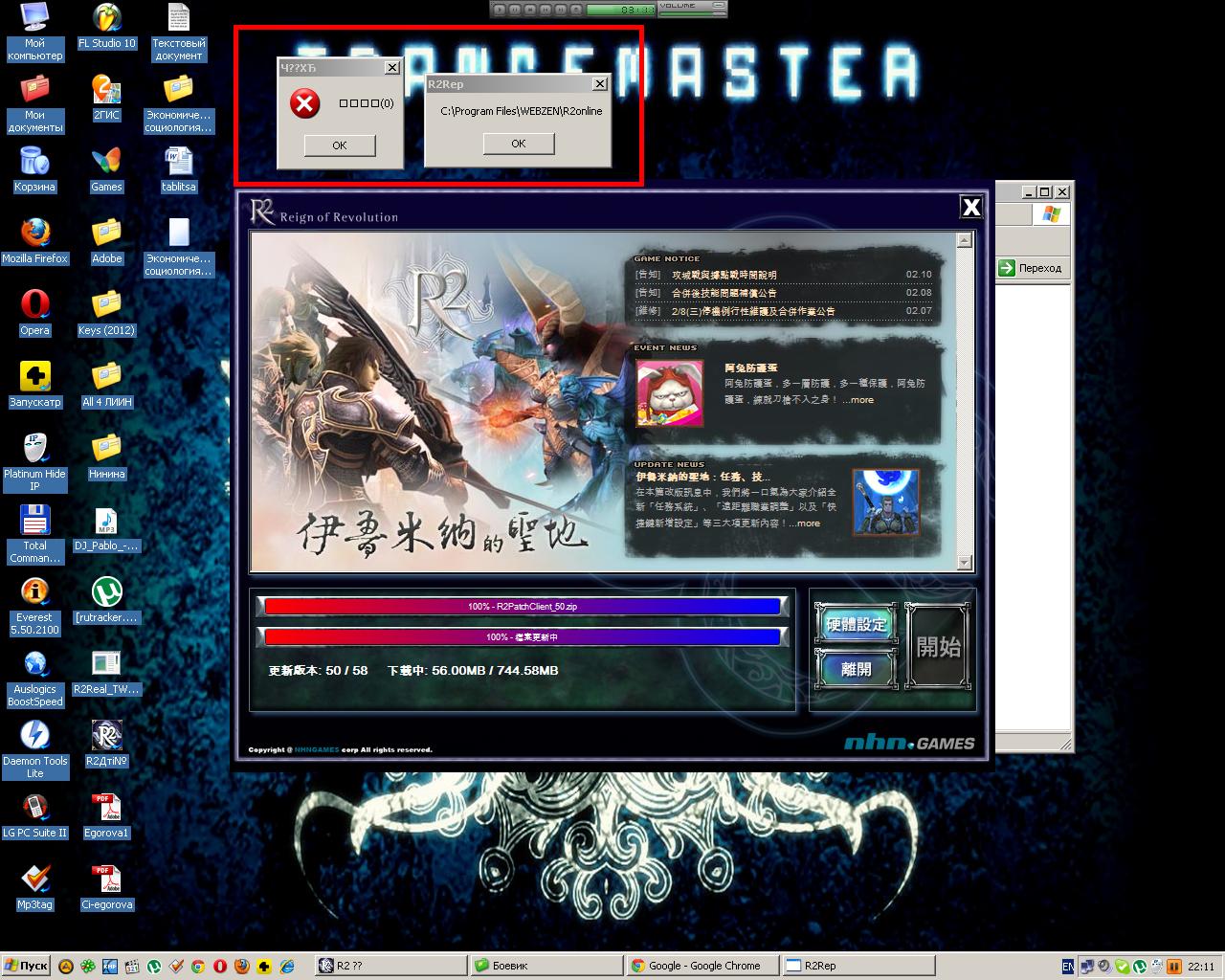Viewport: 1225px width, 980px height.
Task: Switch to the R2Rep taskbar item
Action: tap(859, 967)
